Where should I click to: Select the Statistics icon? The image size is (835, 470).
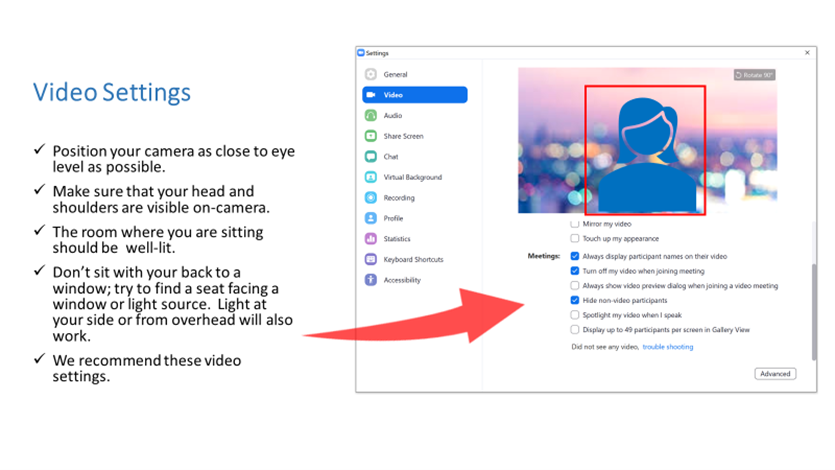(x=371, y=239)
